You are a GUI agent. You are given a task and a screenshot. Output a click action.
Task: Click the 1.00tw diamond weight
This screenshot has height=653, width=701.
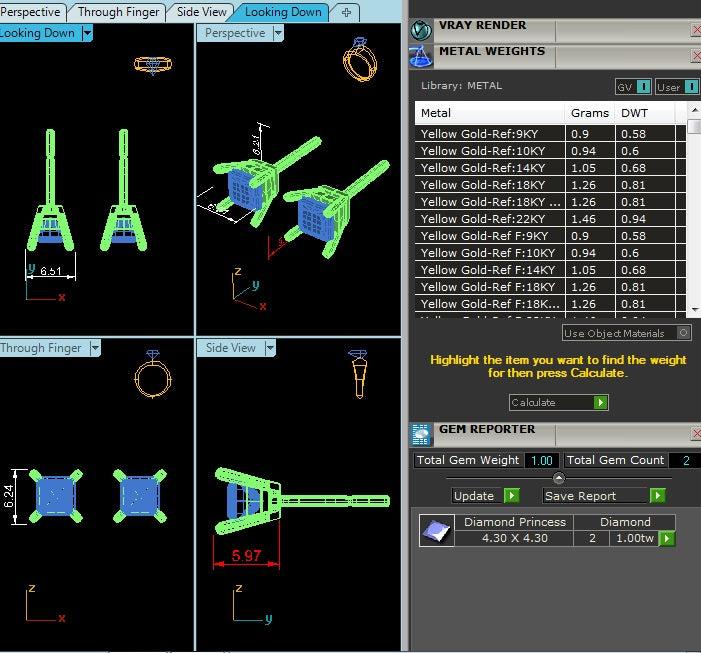pos(634,538)
